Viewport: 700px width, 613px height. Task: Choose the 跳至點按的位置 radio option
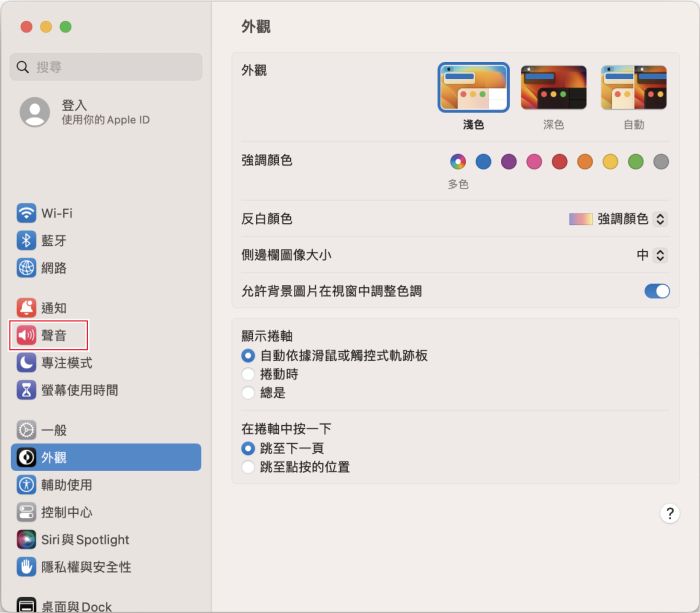click(248, 467)
